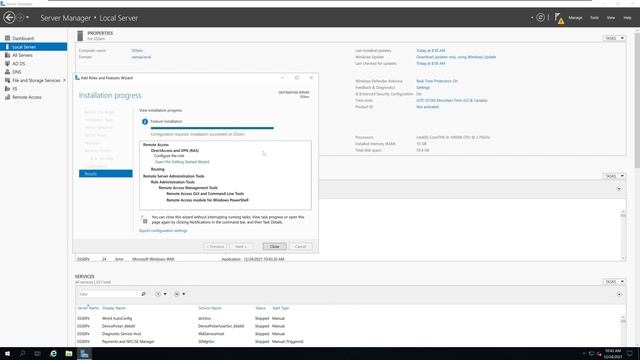The image size is (640, 360).
Task: Open taskbar search magnifier
Action: [x=22, y=353]
